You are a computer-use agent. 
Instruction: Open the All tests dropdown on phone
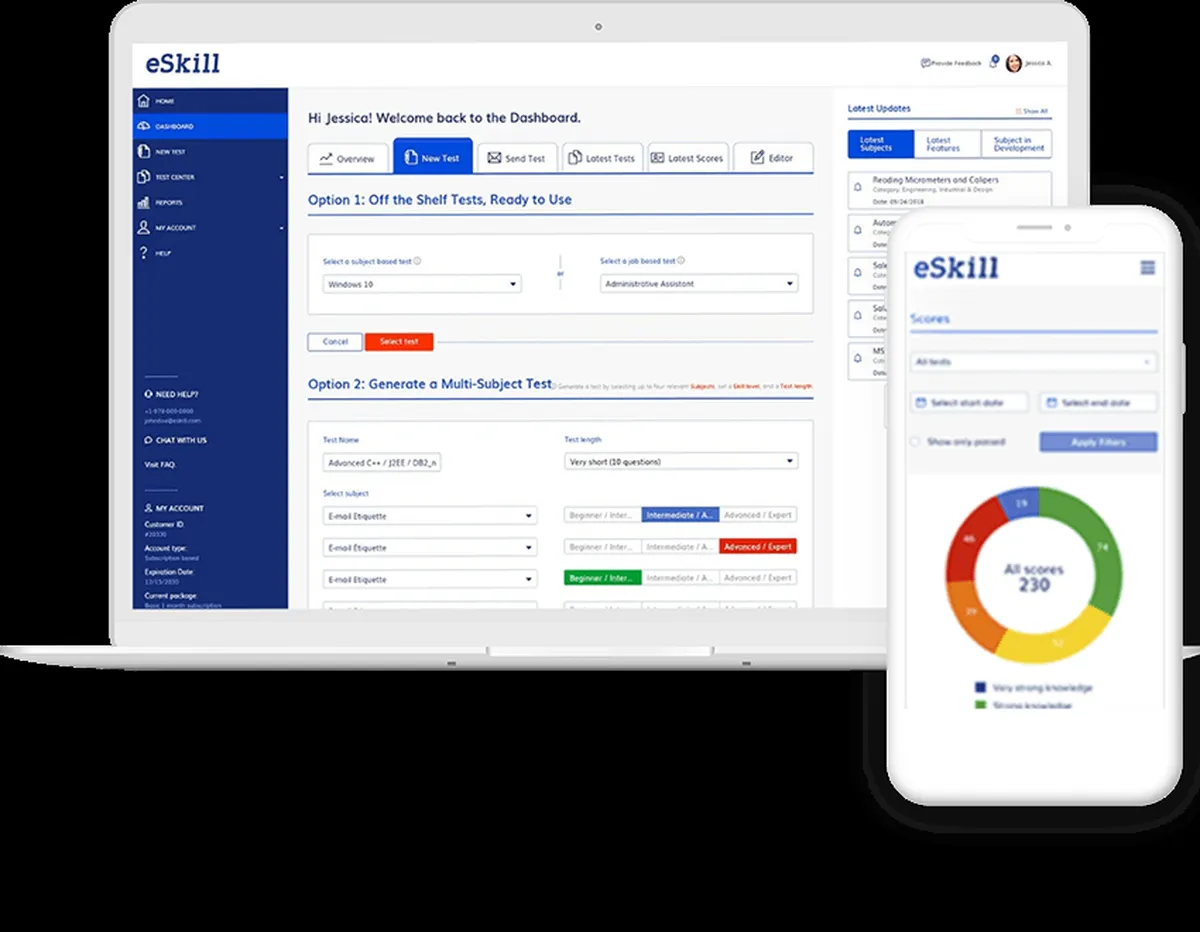coord(1033,361)
